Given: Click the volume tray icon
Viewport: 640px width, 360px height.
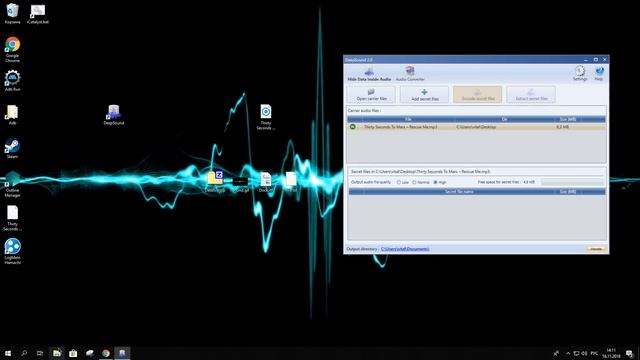Looking at the screenshot, I should 584,353.
